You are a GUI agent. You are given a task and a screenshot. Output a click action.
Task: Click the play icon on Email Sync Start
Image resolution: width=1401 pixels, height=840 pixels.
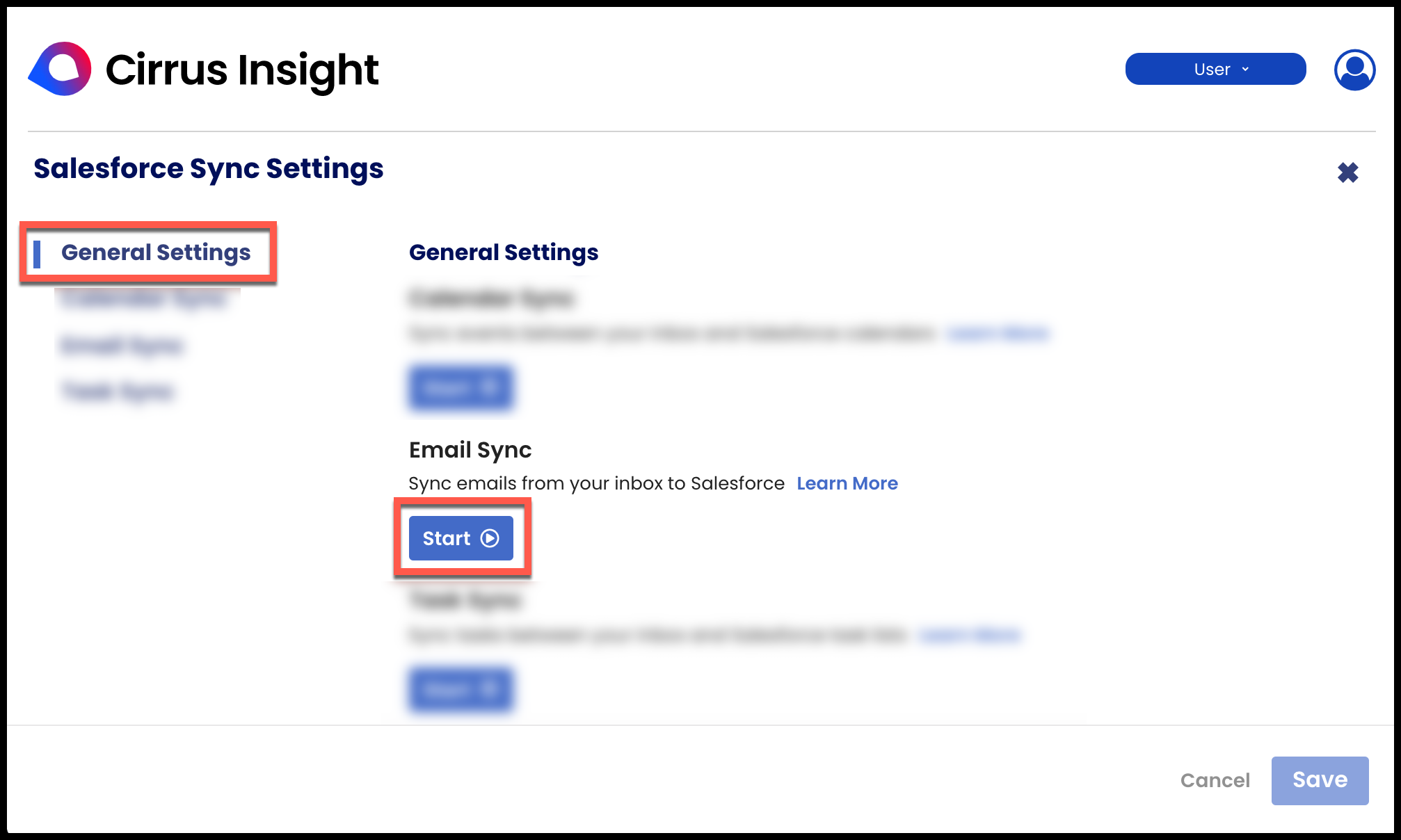point(490,538)
